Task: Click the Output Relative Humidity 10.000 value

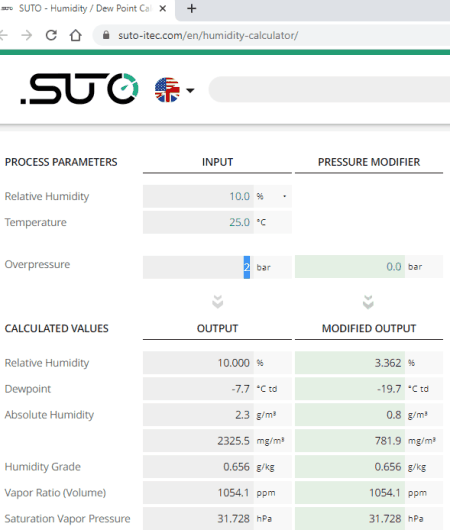Action: coord(198,363)
